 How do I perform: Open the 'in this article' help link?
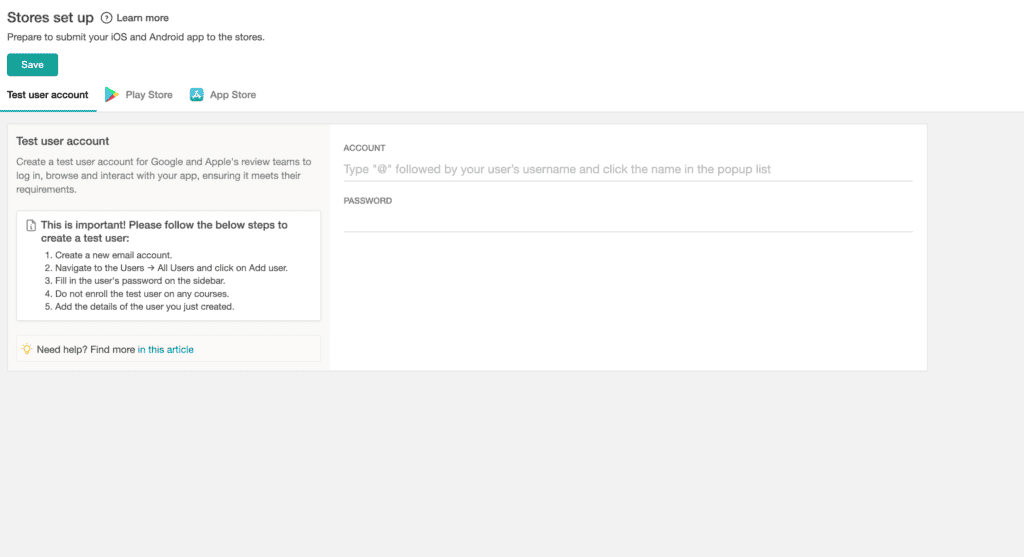point(166,350)
